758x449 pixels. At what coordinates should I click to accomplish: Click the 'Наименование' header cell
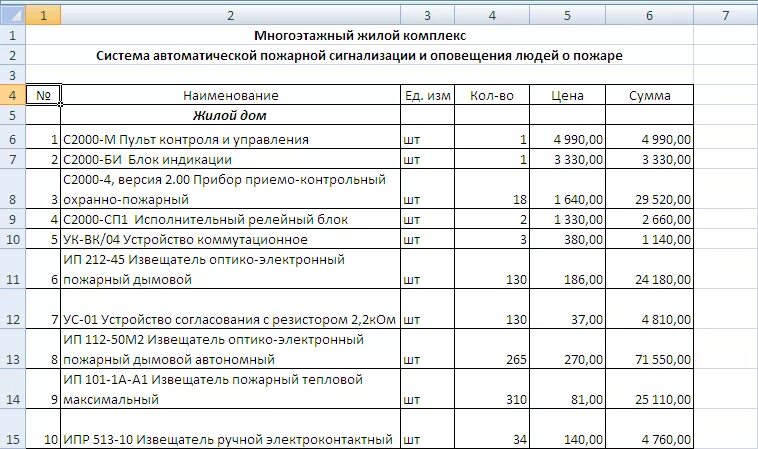coord(231,95)
